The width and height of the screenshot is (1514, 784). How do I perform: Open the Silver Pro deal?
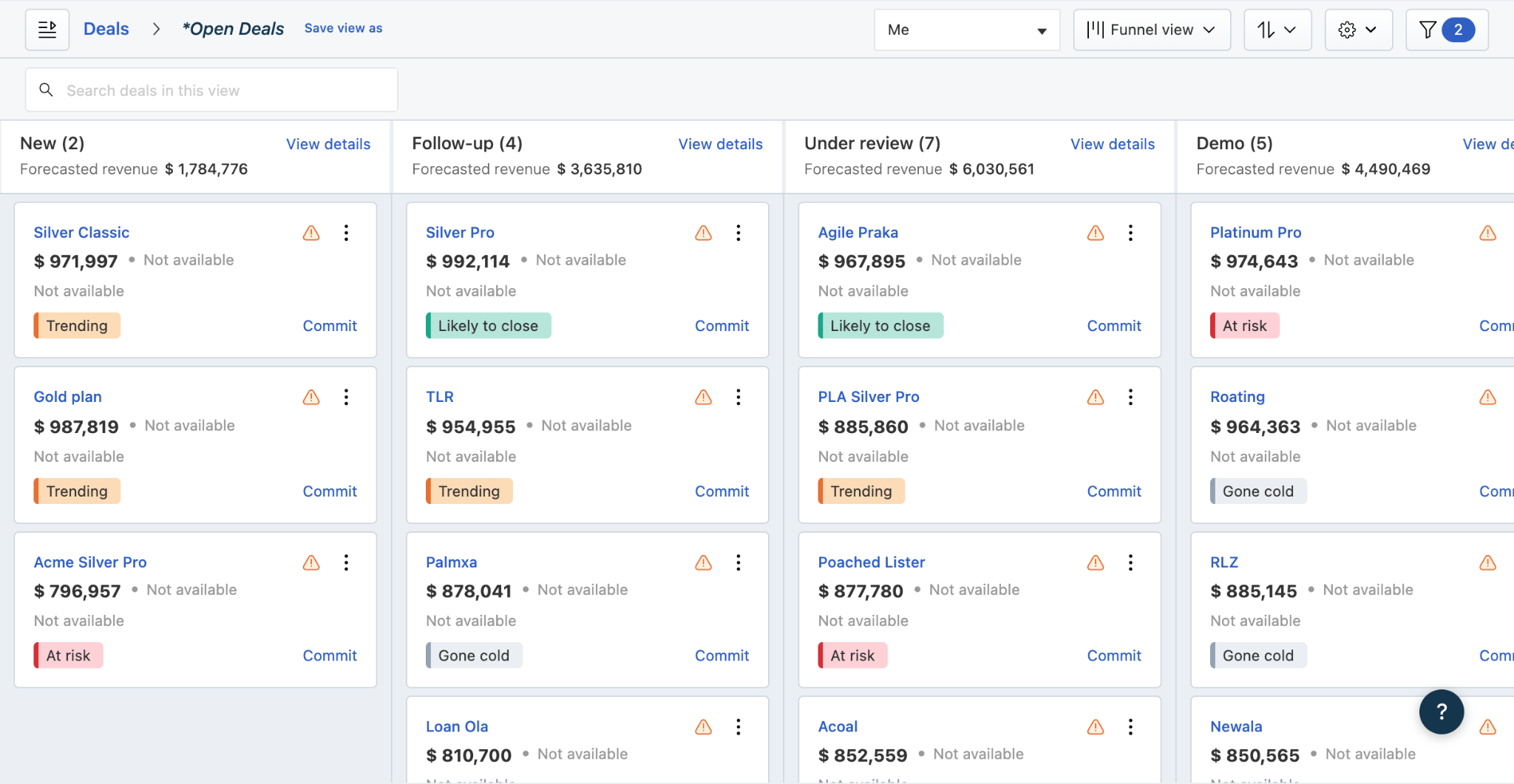(x=460, y=233)
